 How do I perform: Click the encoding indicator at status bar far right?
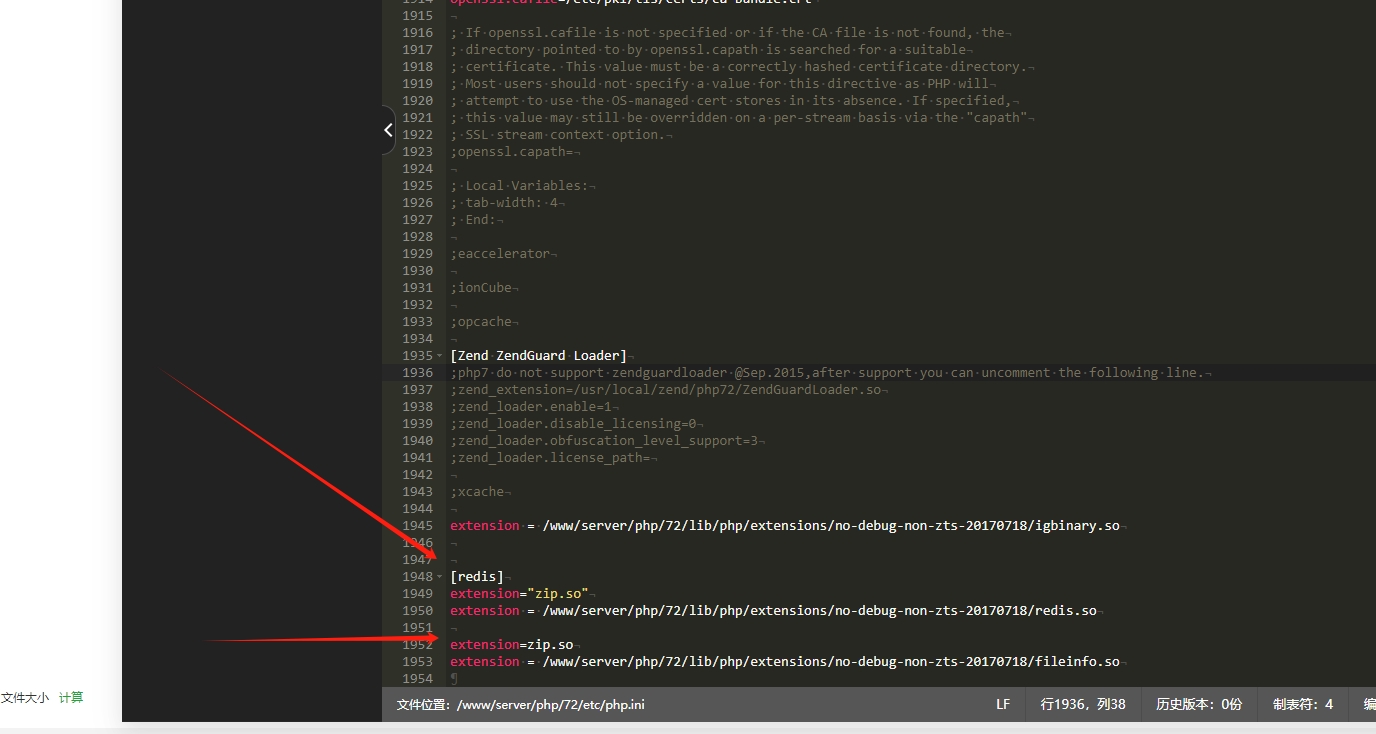[1368, 704]
